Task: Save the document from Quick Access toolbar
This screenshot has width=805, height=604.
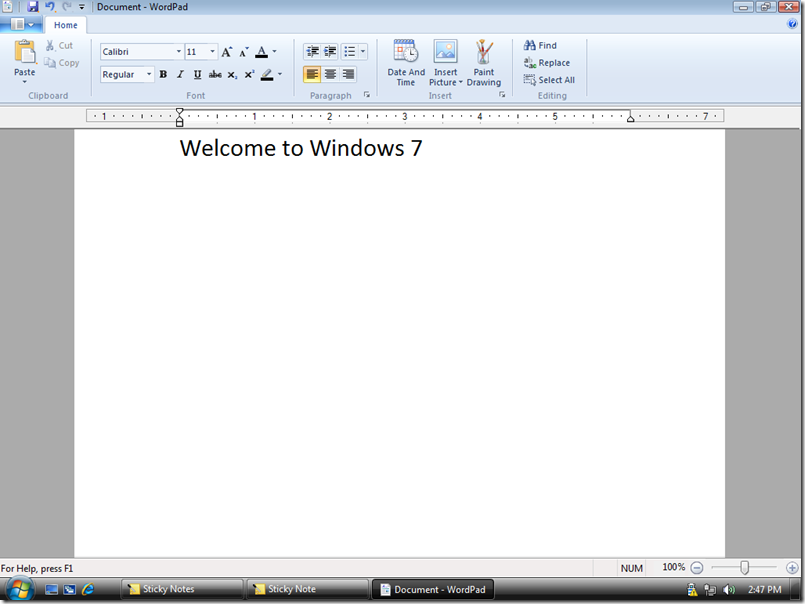Action: tap(33, 7)
